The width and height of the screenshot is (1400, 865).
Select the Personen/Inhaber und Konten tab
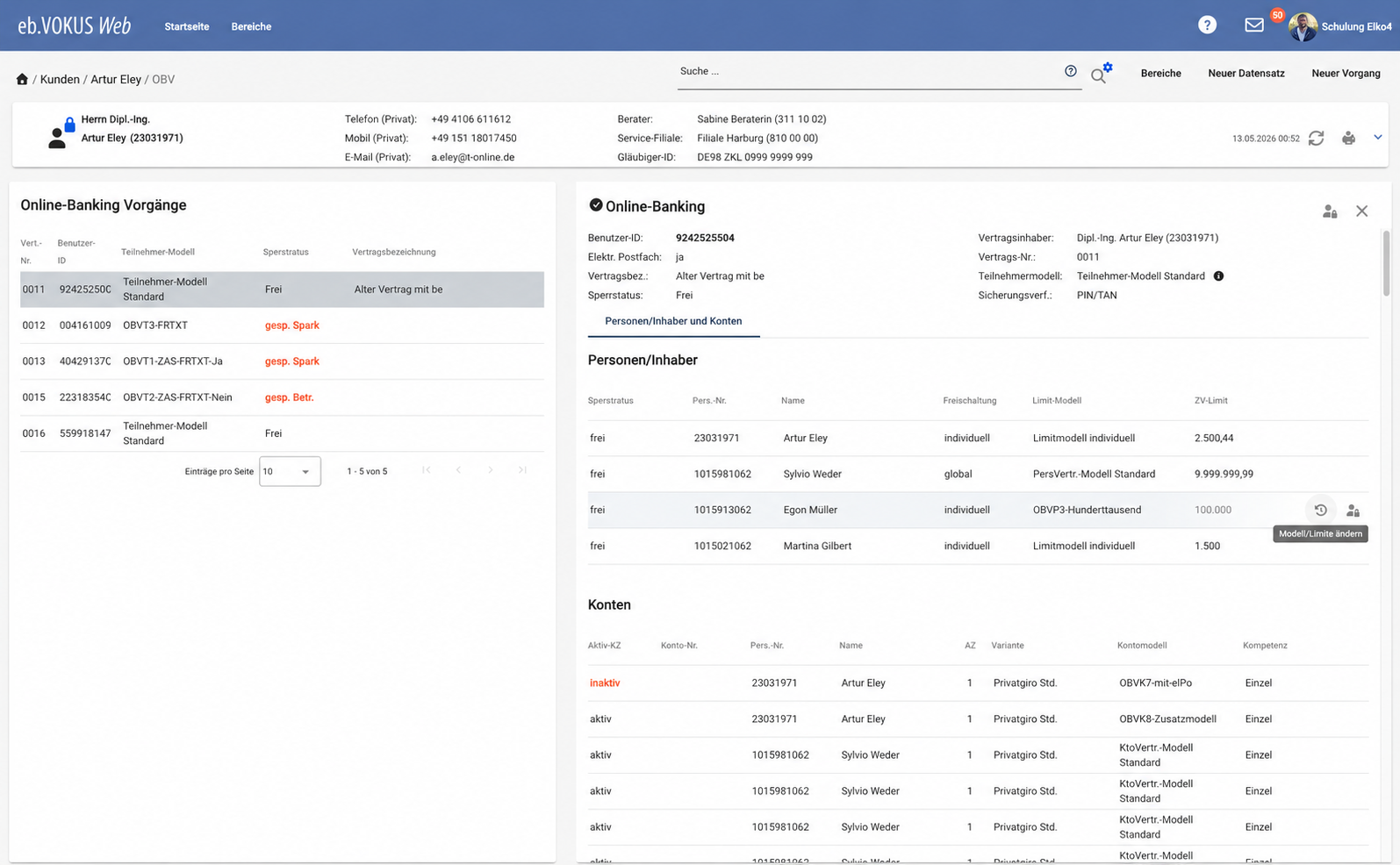(673, 321)
